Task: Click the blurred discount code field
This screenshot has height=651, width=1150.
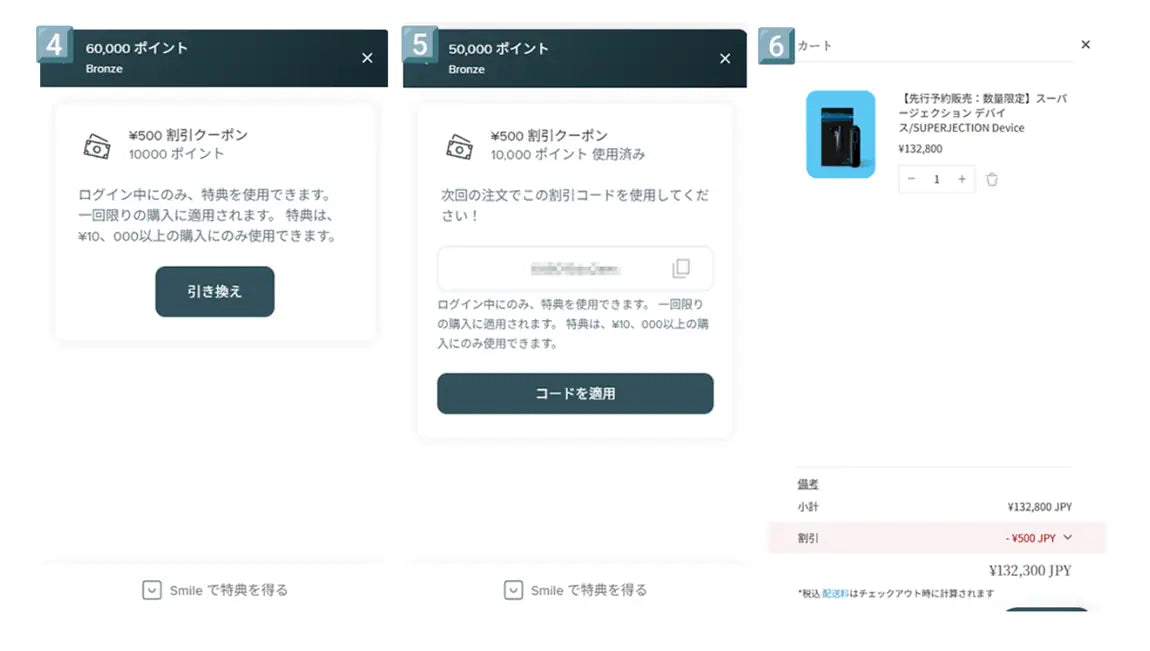Action: tap(575, 269)
